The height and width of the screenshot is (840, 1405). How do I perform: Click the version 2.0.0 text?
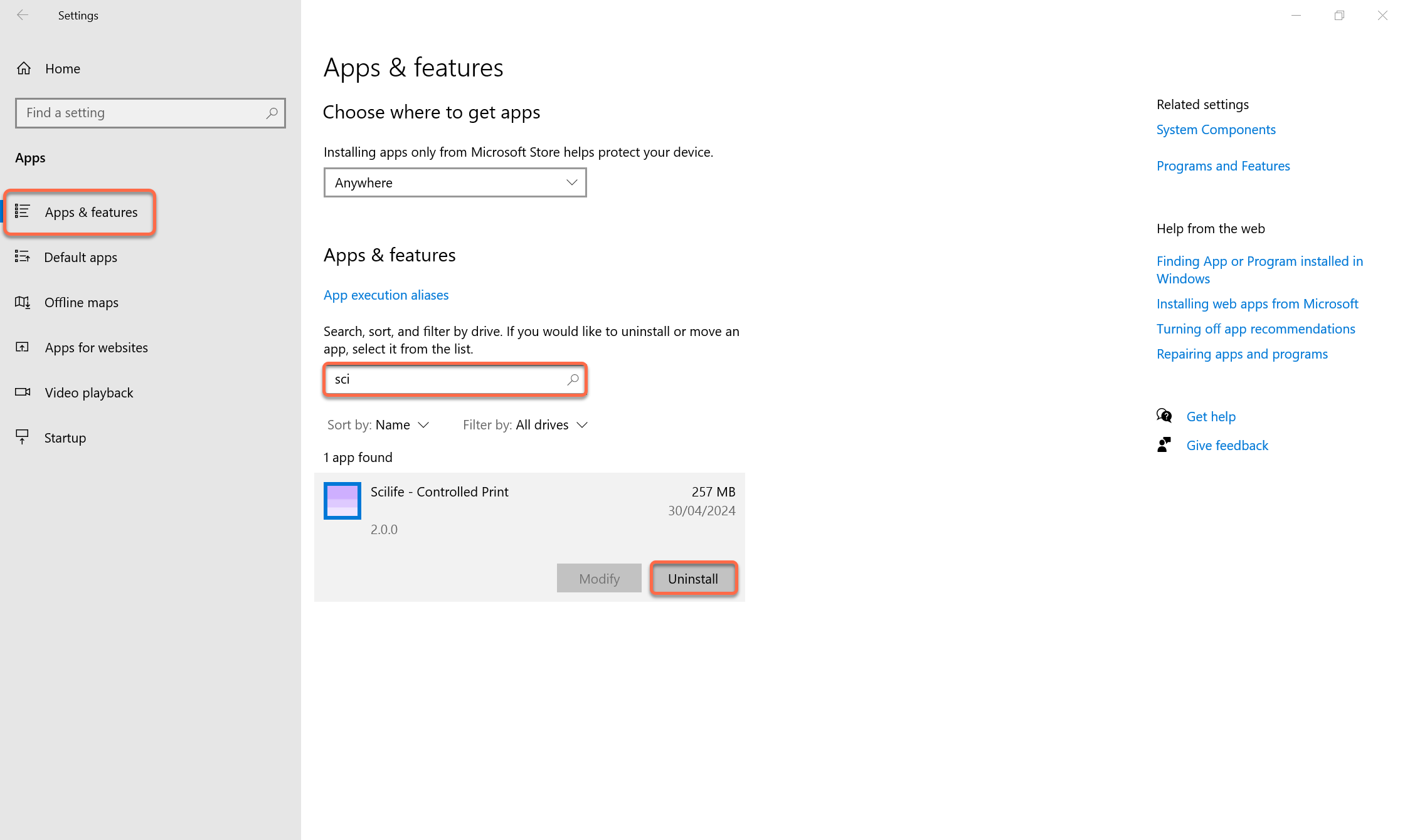click(x=384, y=529)
